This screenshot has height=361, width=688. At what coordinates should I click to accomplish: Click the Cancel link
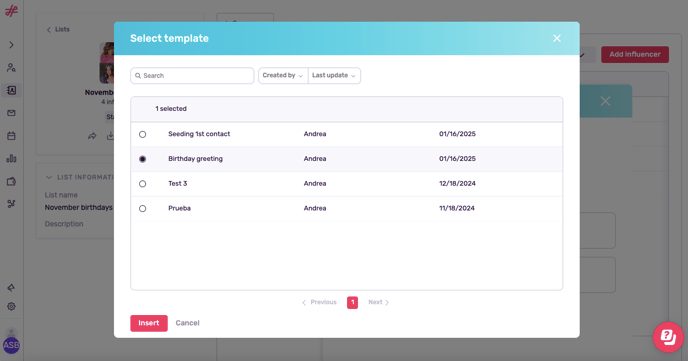[187, 323]
